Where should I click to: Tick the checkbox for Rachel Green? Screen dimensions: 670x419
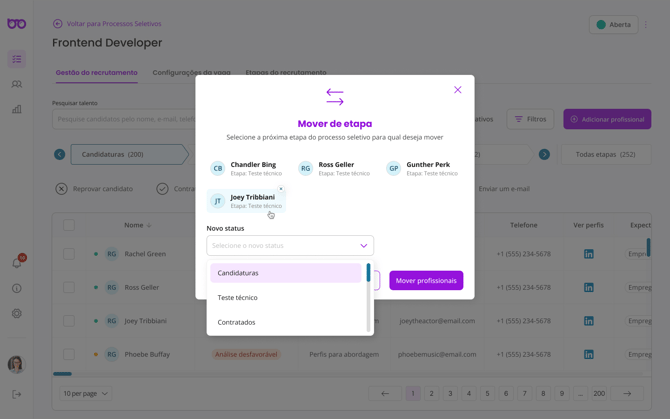[x=69, y=254]
